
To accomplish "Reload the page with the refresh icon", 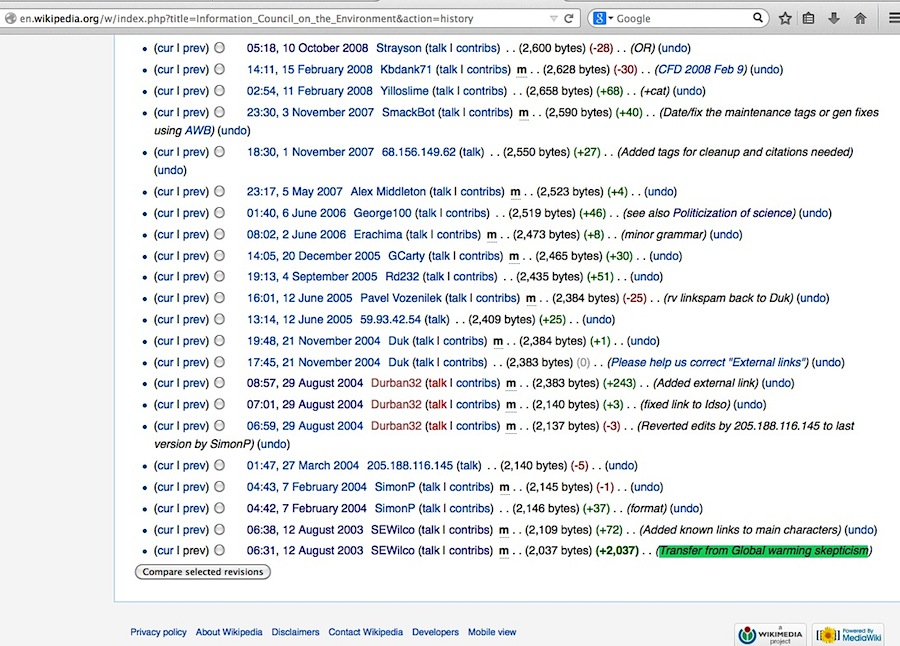I will coord(570,18).
